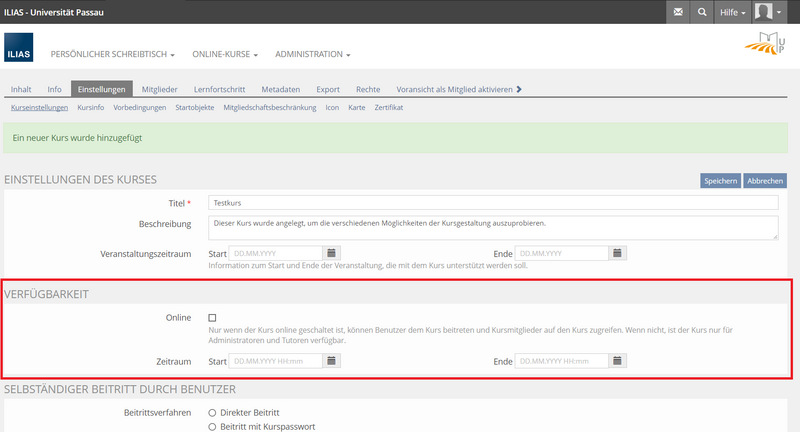800x432 pixels.
Task: Open calendar picker for Verfügbarkeit Zeitraum Start
Action: pos(332,360)
